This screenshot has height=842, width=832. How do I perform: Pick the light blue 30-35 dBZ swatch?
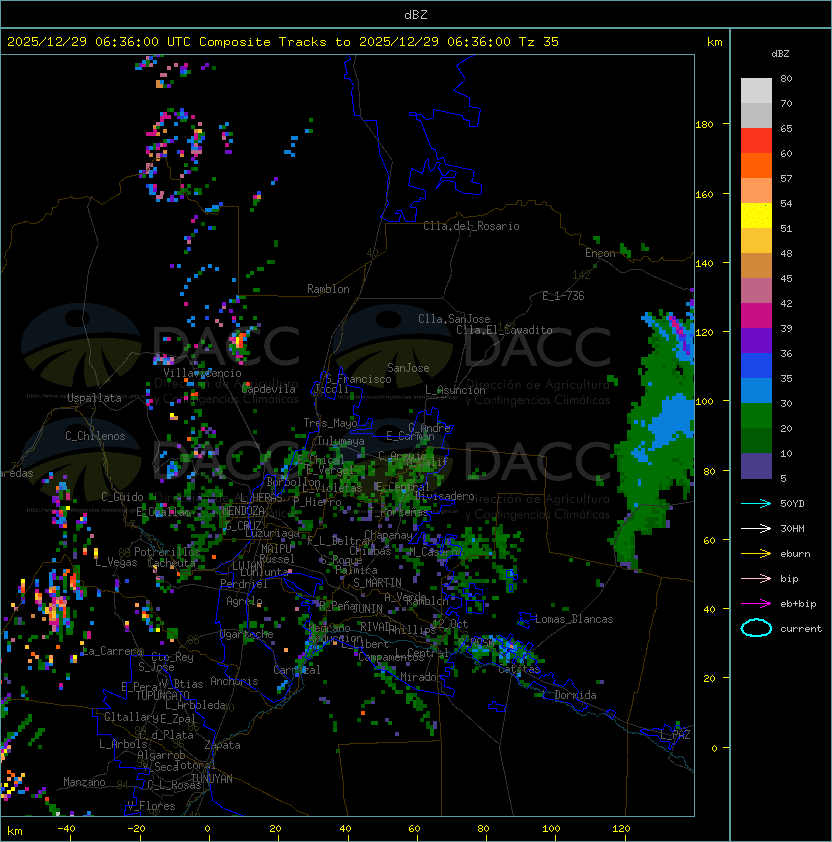756,390
